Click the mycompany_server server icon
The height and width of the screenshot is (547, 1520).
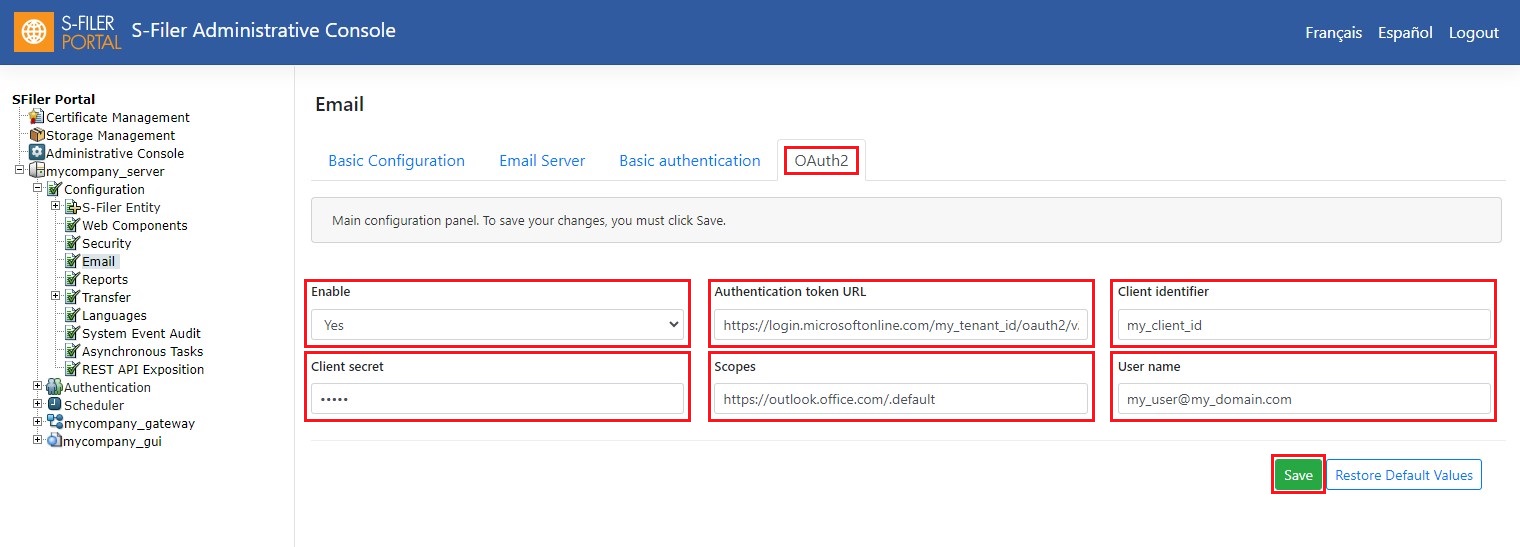pos(37,171)
